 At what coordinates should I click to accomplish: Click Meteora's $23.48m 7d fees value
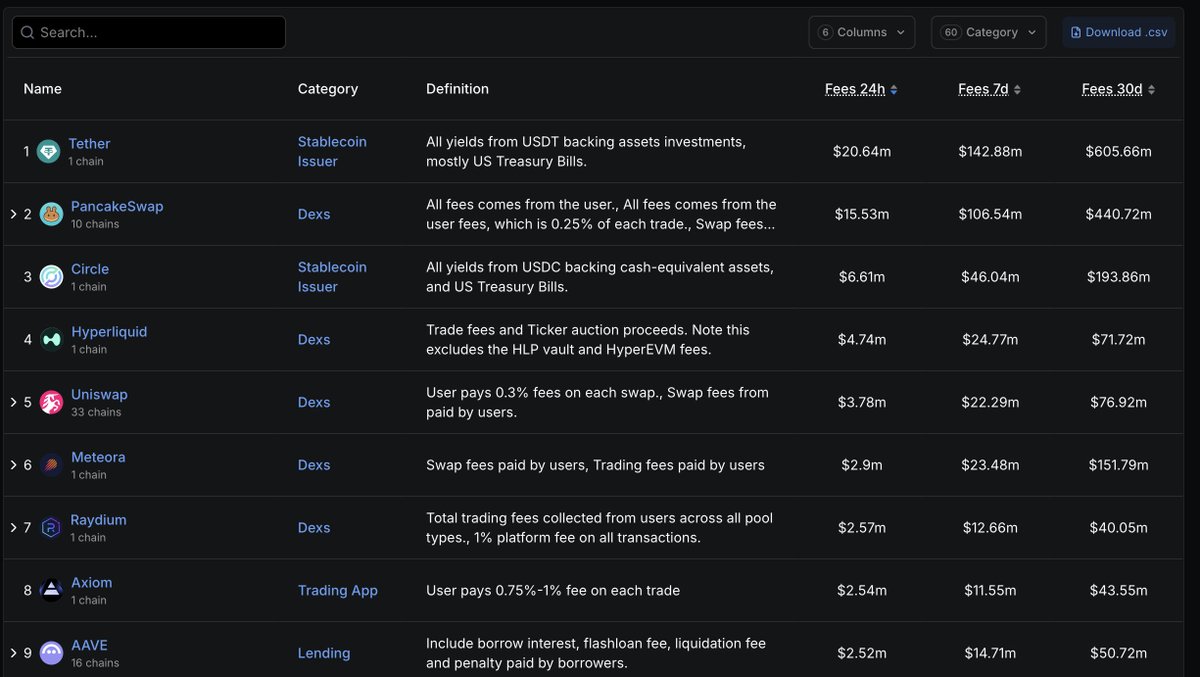tap(990, 465)
